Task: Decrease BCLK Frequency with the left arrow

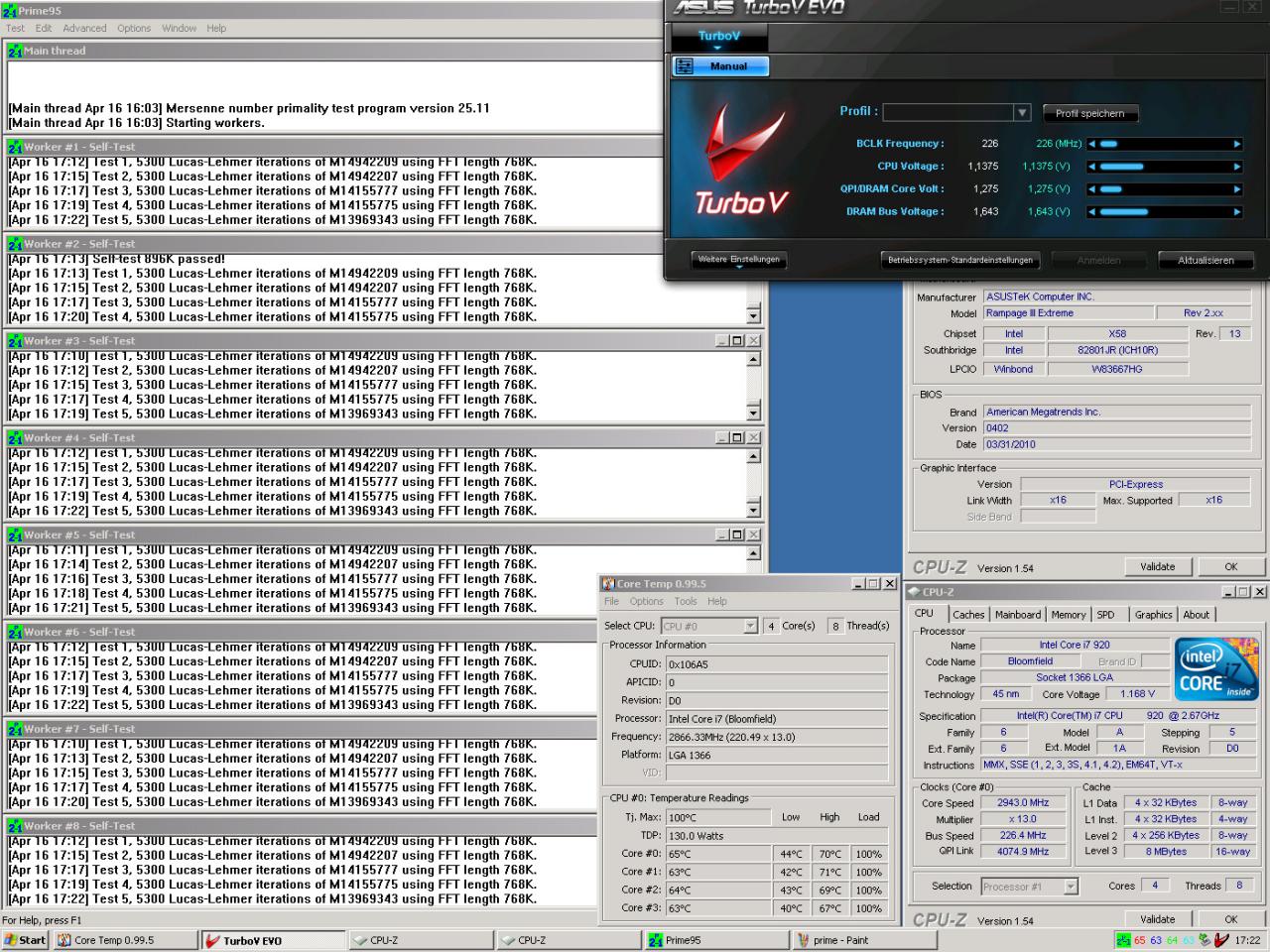Action: click(1092, 144)
